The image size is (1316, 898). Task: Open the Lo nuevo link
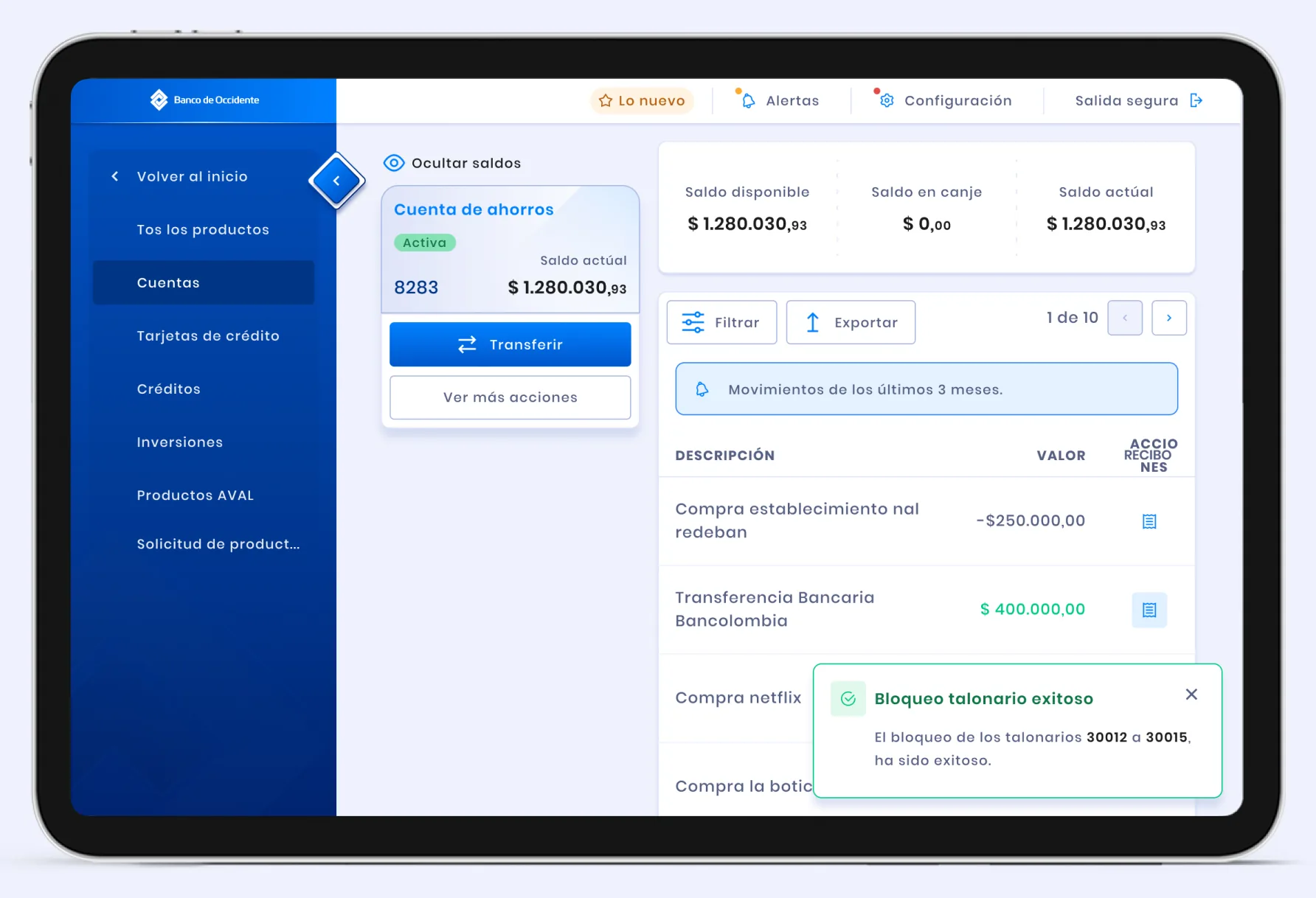642,100
